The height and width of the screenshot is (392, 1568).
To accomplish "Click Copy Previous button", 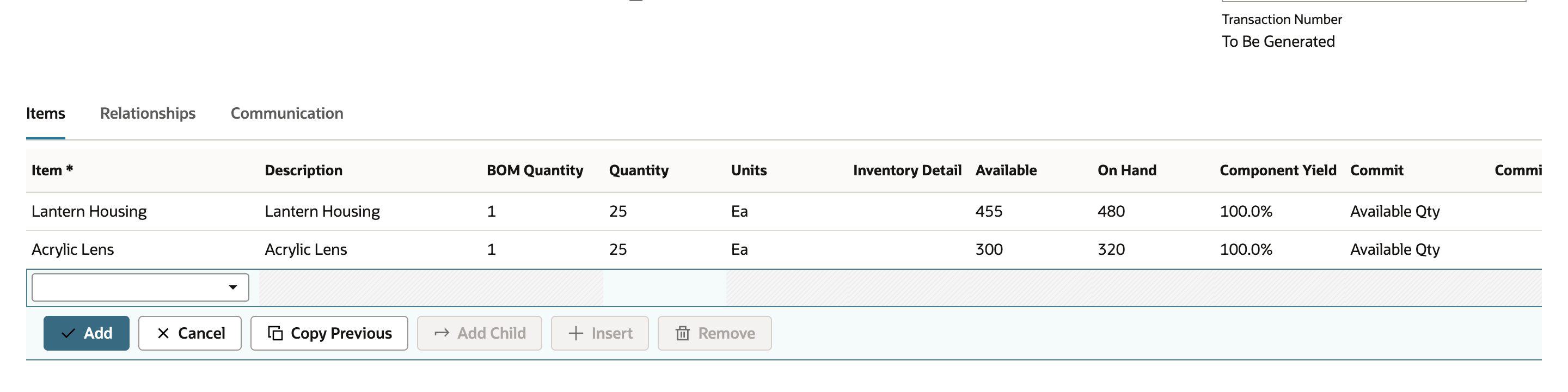I will [329, 333].
